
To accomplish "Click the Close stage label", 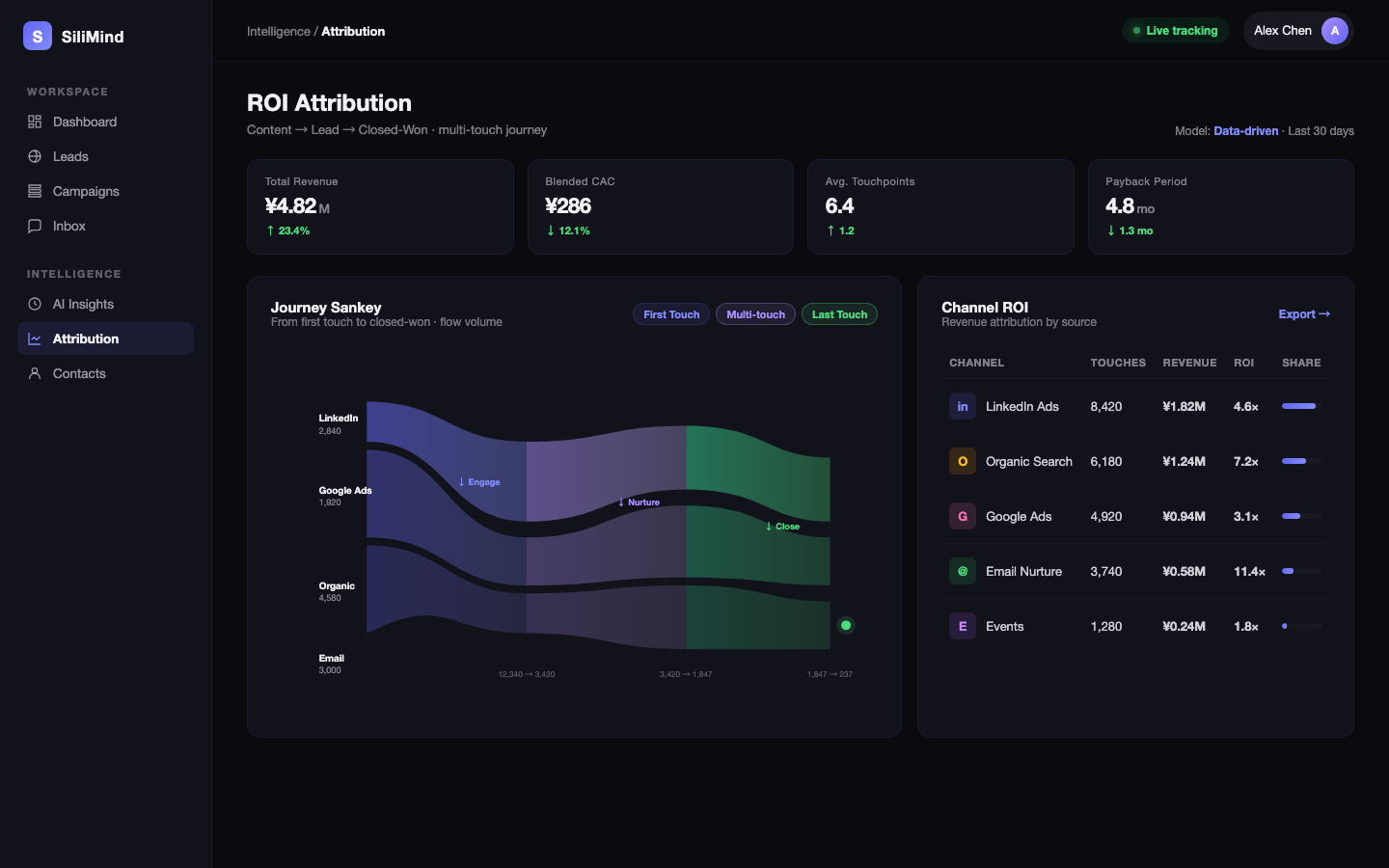I will pyautogui.click(x=782, y=527).
